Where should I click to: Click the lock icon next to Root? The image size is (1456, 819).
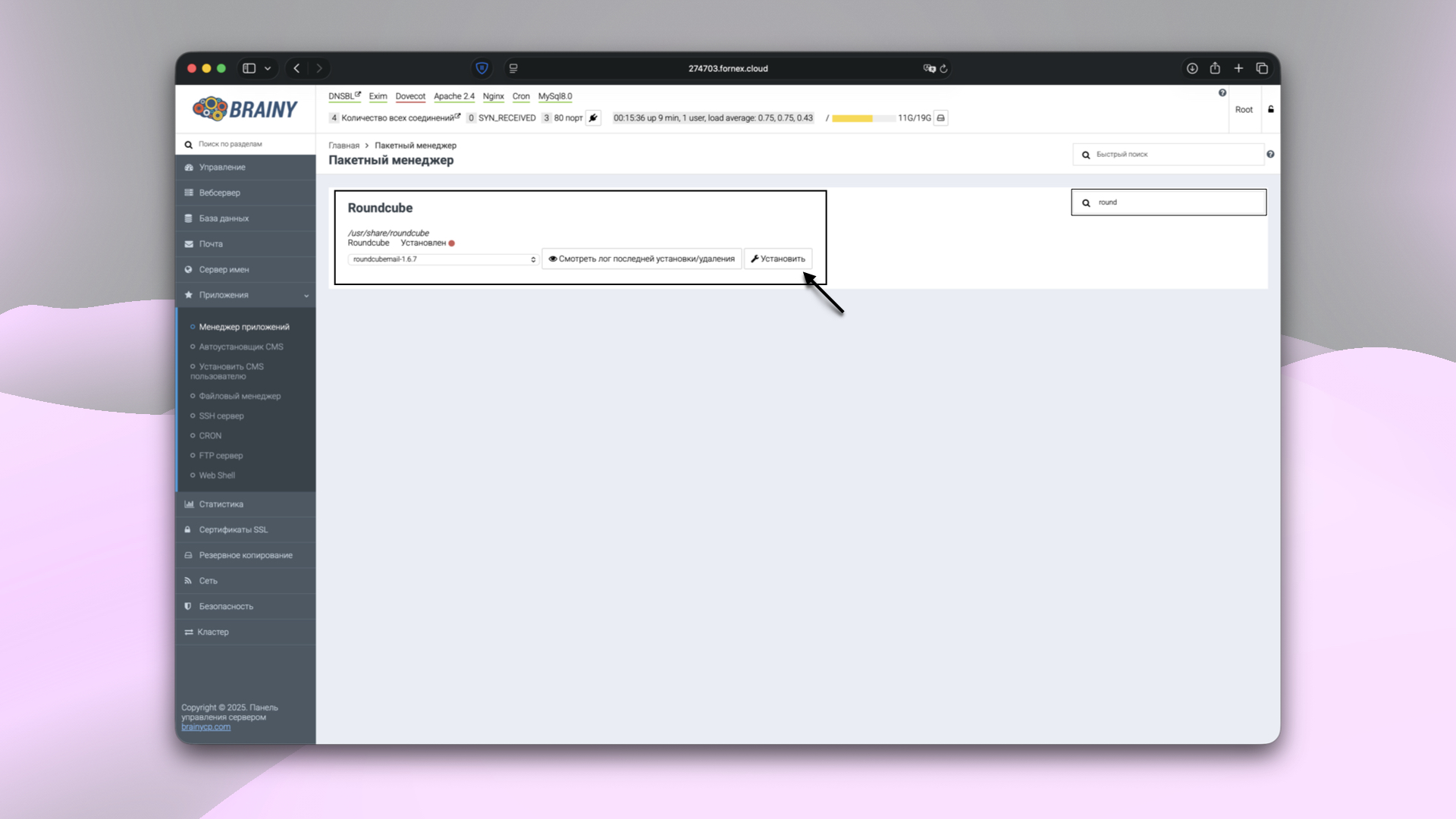pyautogui.click(x=1271, y=109)
